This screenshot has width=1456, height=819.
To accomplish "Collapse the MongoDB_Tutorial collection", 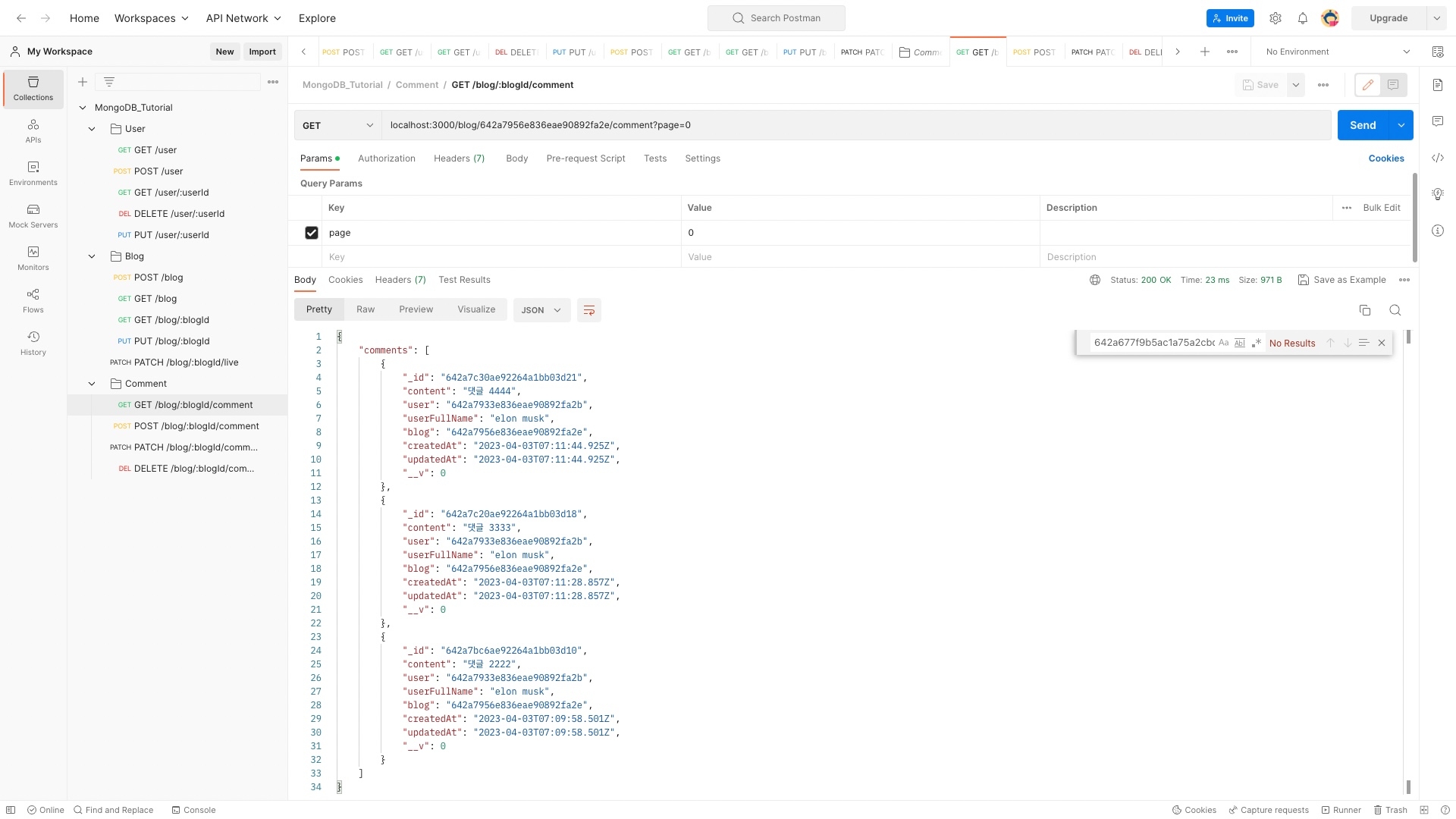I will (x=83, y=108).
